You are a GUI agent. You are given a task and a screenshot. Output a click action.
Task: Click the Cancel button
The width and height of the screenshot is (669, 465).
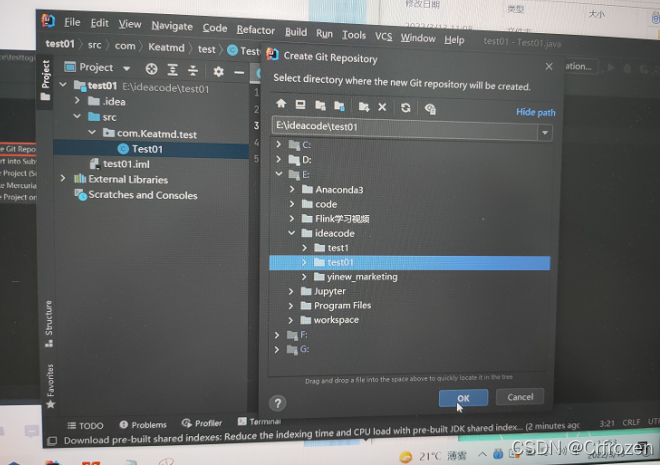[520, 397]
